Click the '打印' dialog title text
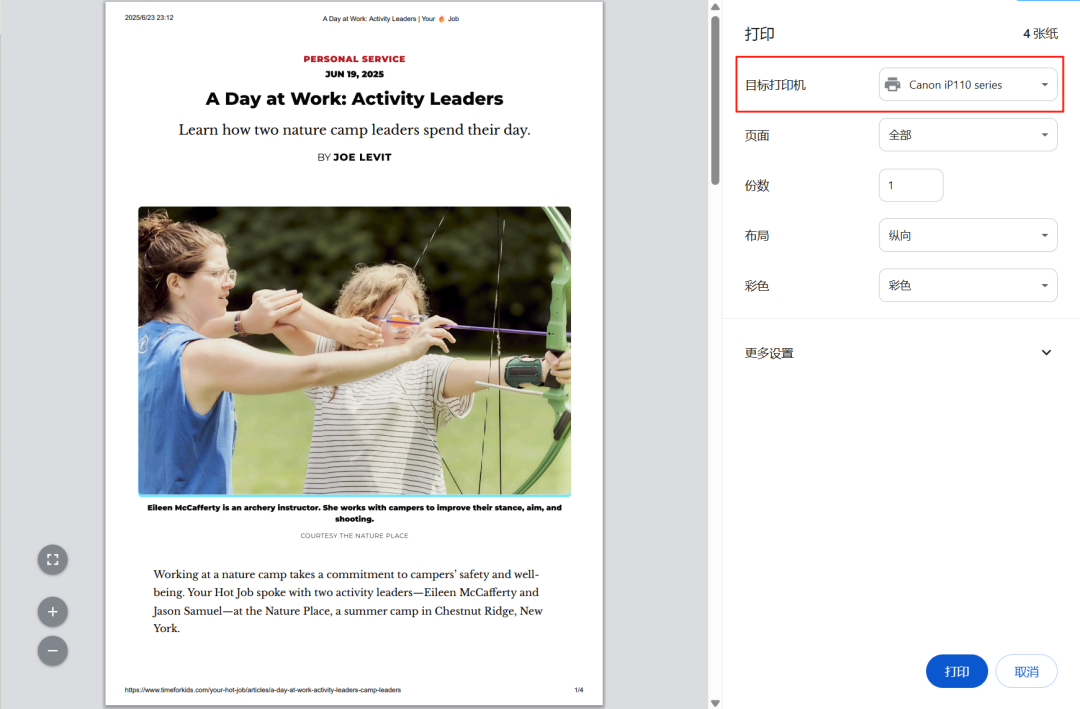This screenshot has width=1080, height=709. (759, 34)
